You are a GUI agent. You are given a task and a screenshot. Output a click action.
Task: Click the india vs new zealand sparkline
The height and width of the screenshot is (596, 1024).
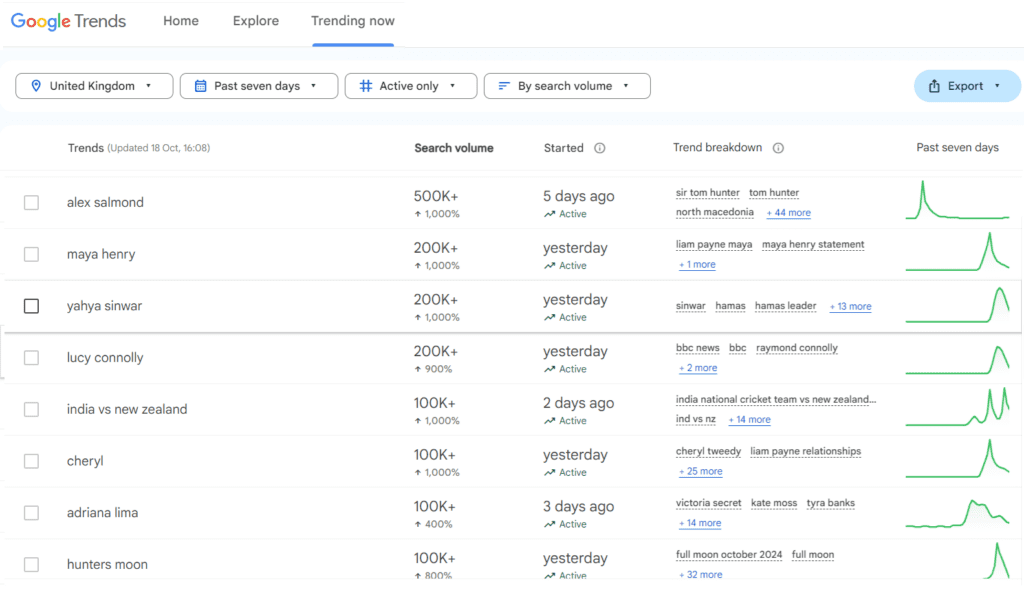pos(957,407)
